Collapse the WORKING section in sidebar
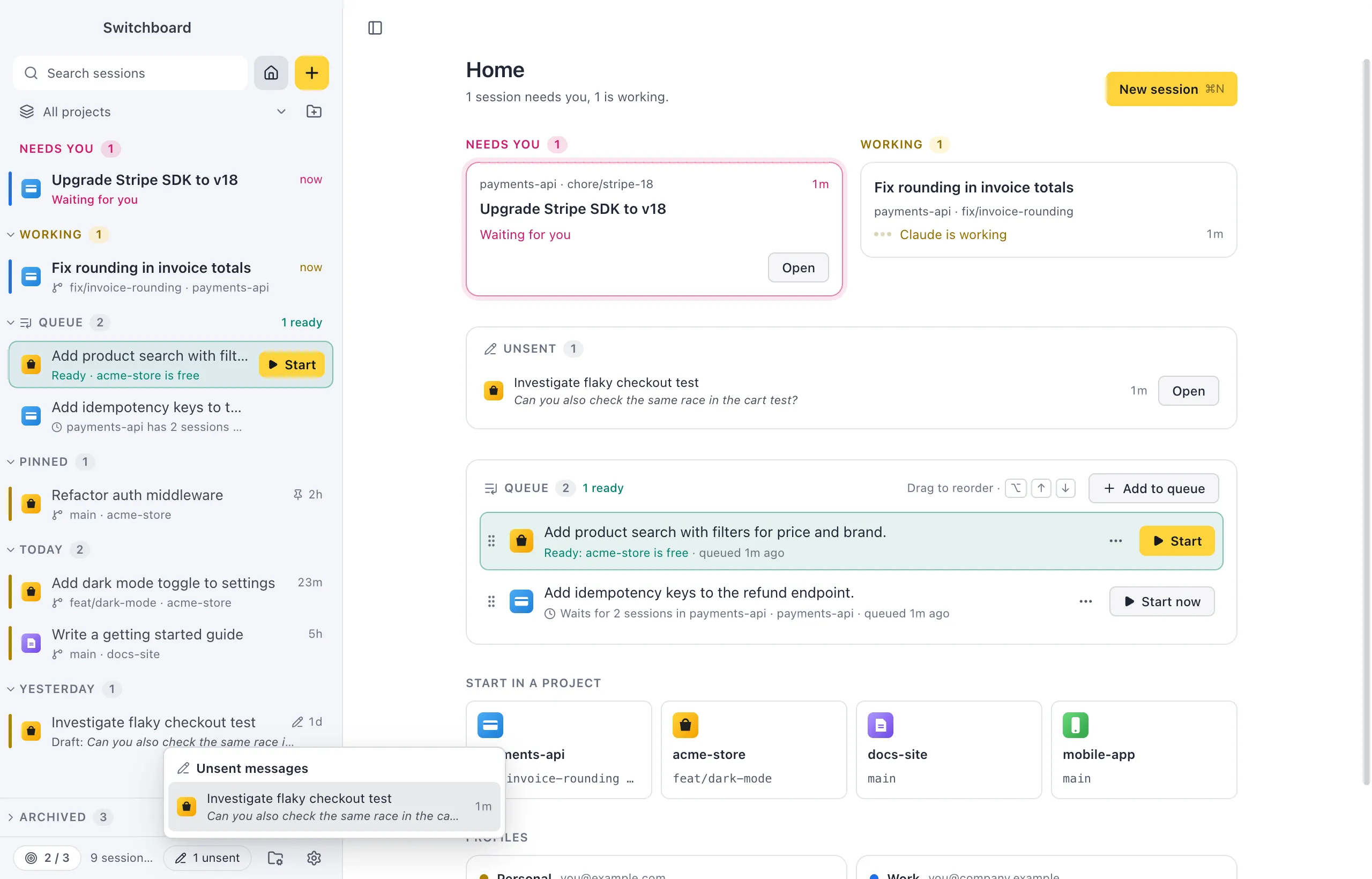 (10, 235)
